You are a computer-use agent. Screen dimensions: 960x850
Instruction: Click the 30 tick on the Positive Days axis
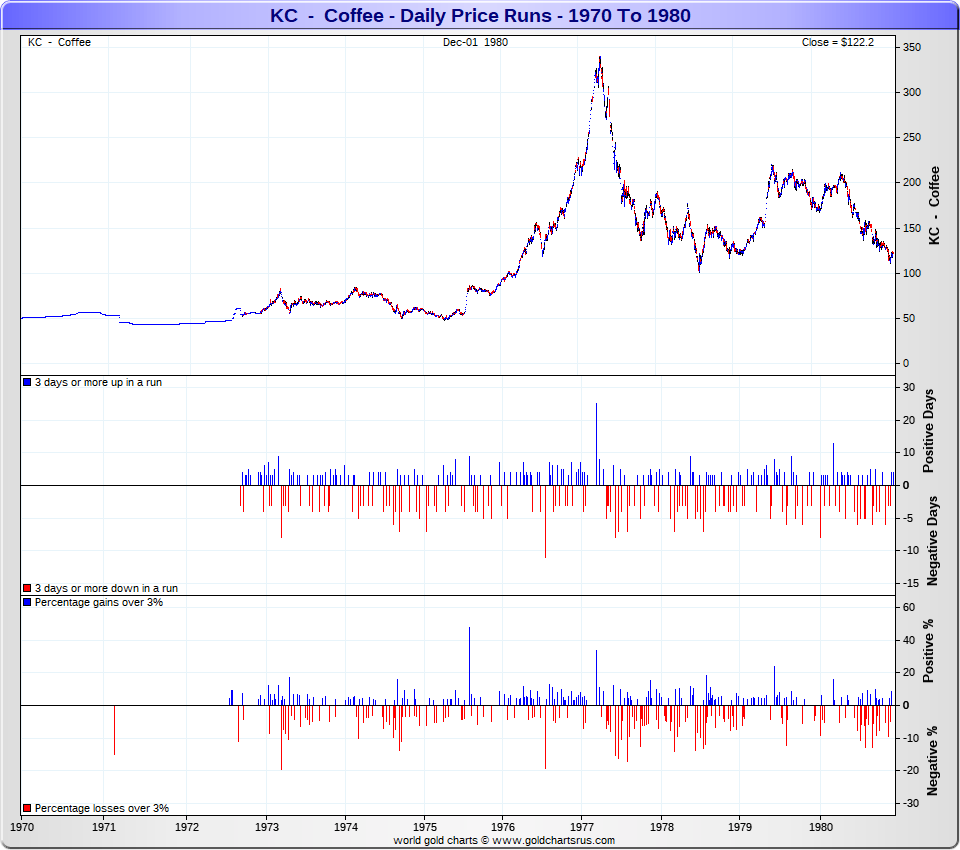[x=909, y=387]
